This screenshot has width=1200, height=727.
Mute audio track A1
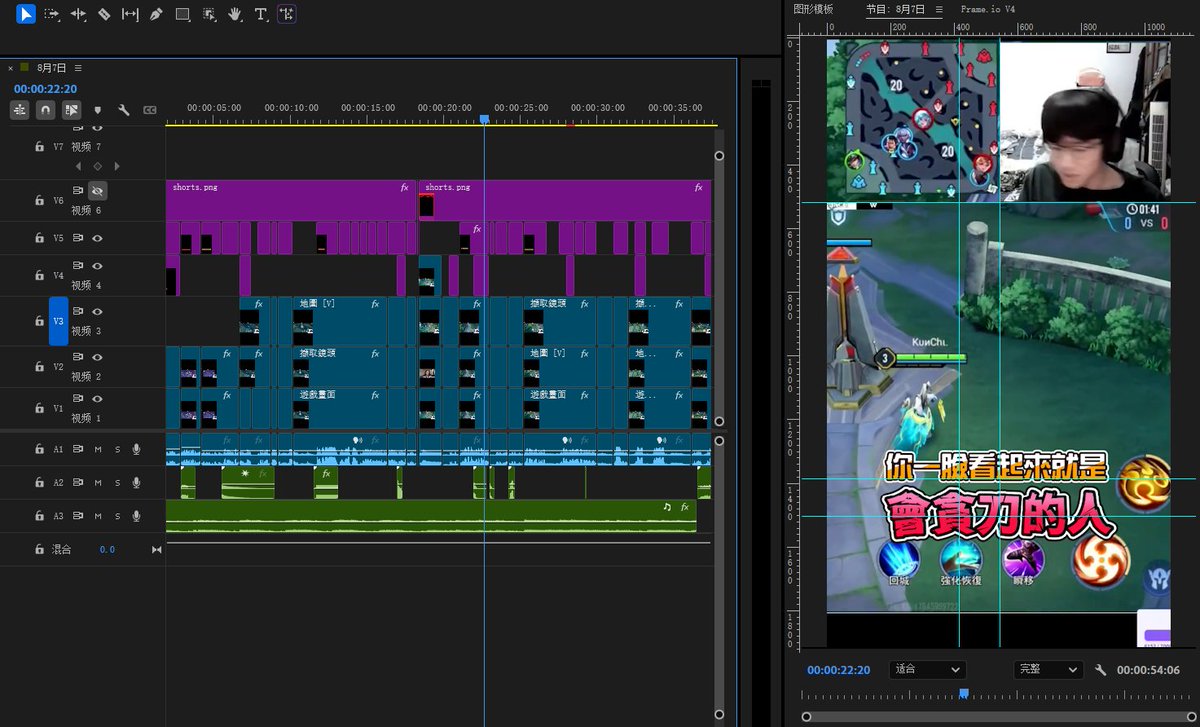pos(98,450)
